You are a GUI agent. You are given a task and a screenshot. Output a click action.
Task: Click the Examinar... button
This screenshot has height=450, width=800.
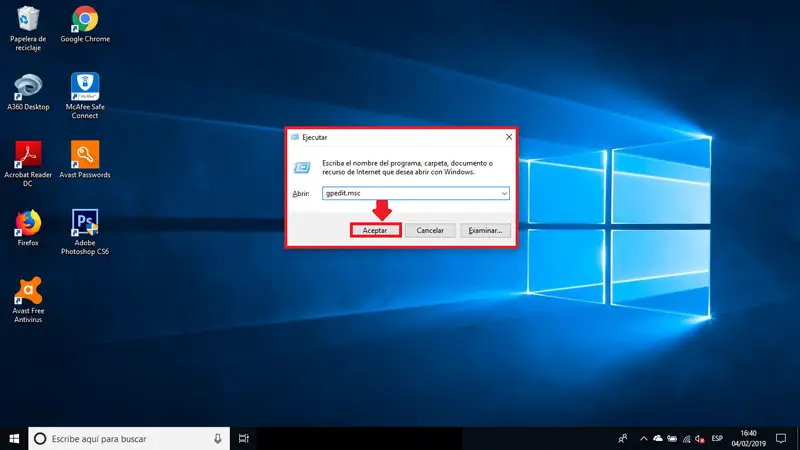[485, 231]
